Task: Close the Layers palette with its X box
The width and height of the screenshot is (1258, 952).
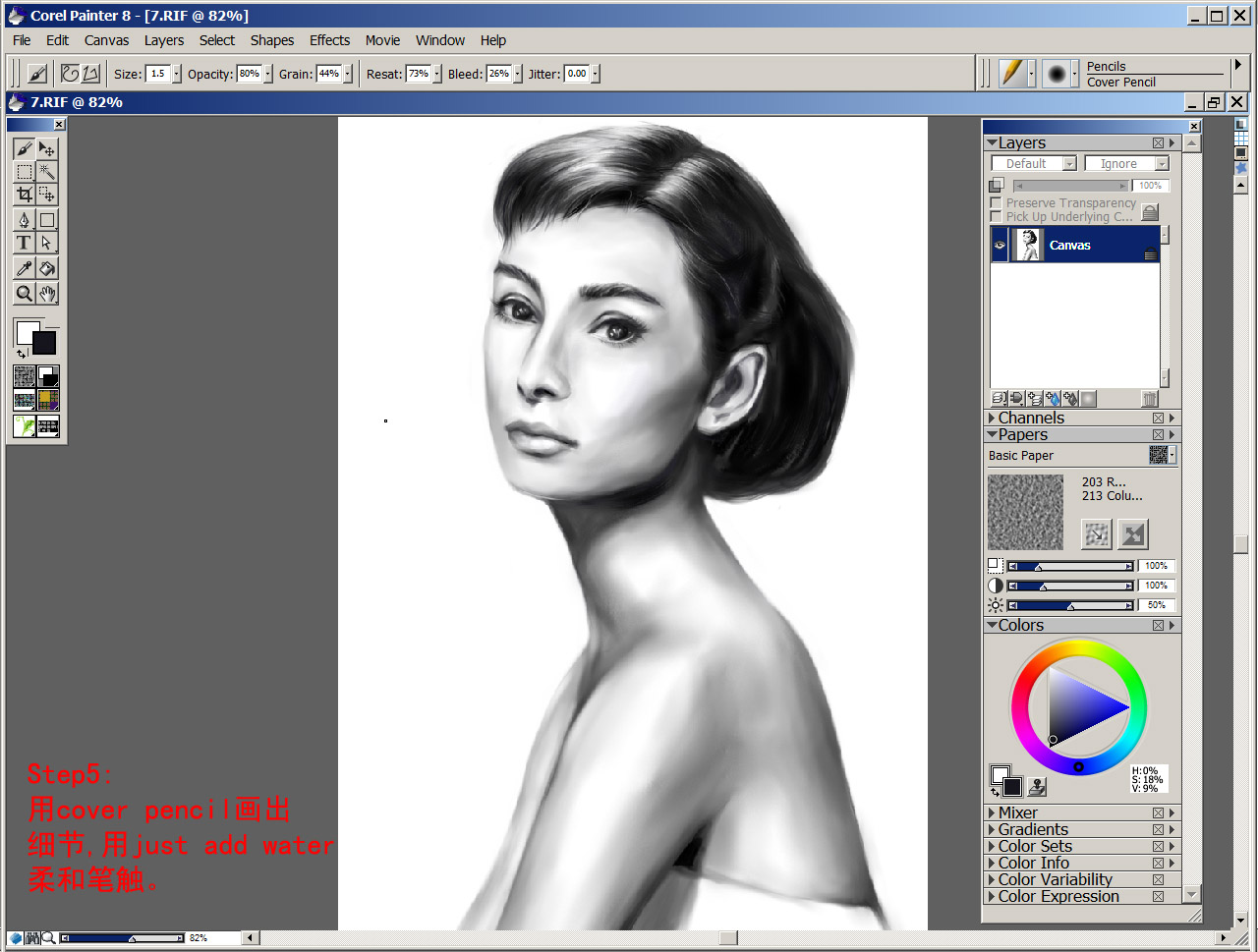Action: pos(1158,143)
